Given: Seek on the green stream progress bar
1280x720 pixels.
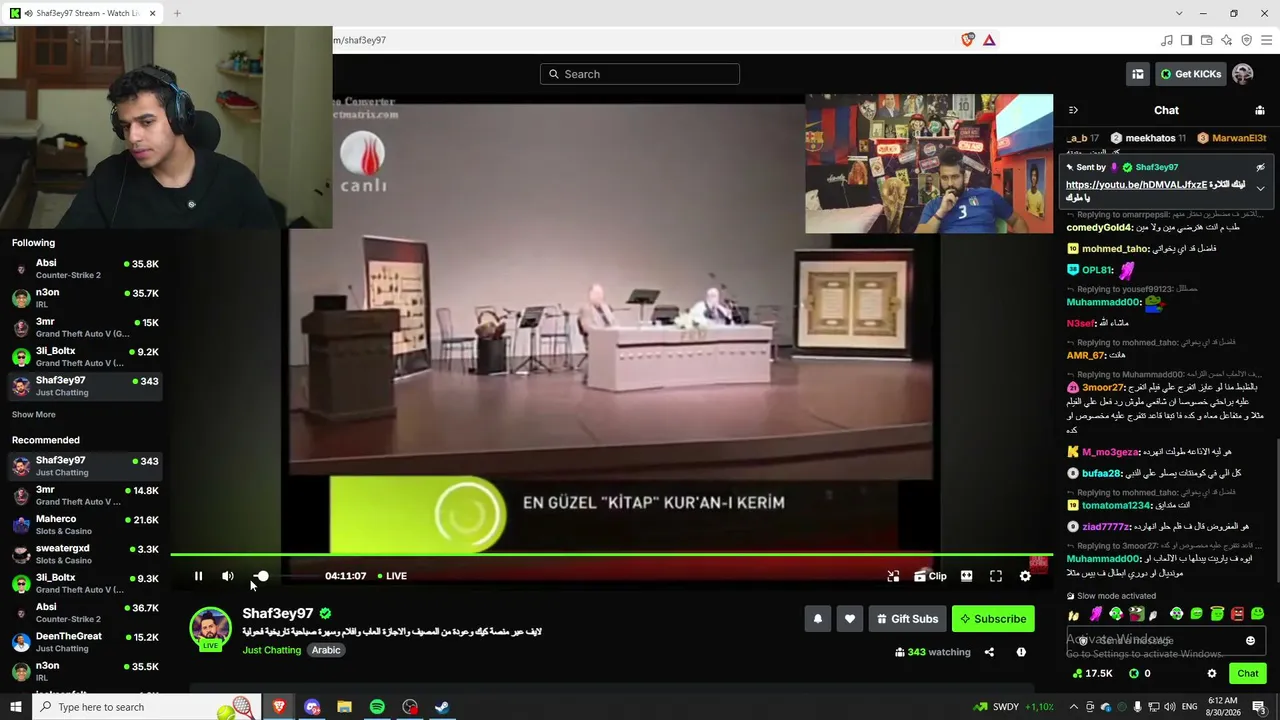Looking at the screenshot, I should (611, 554).
